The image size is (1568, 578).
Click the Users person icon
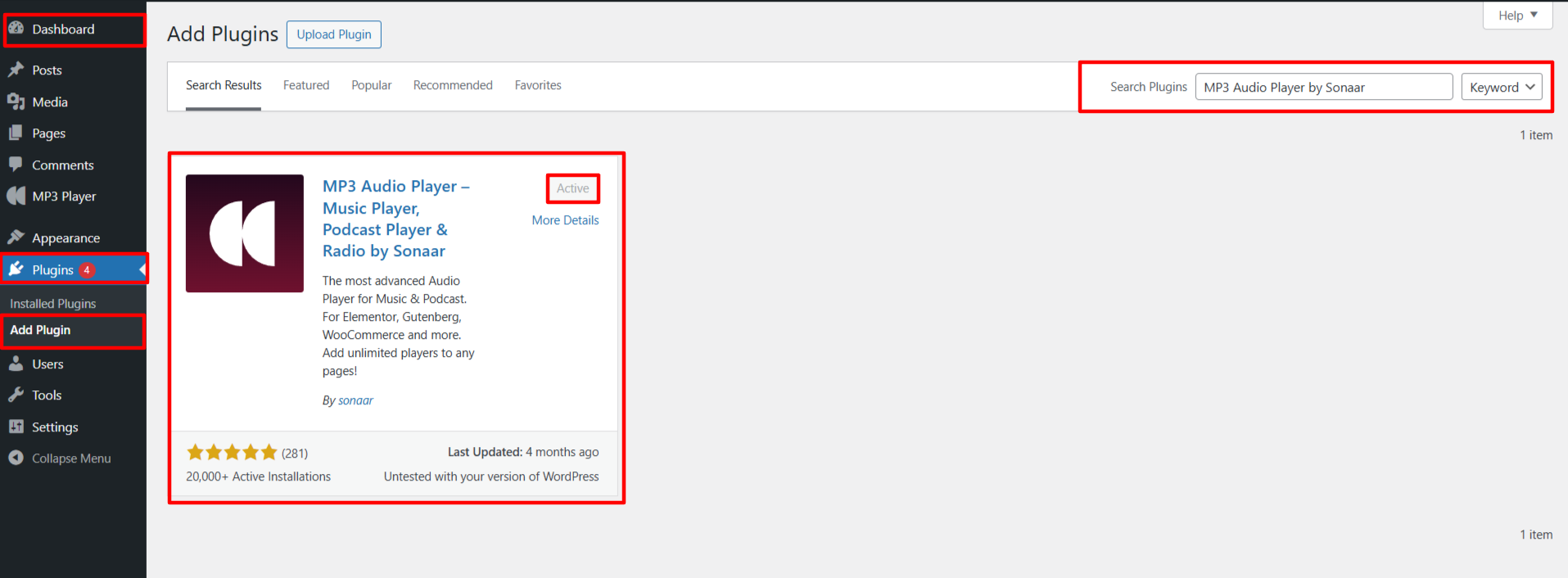[x=16, y=364]
